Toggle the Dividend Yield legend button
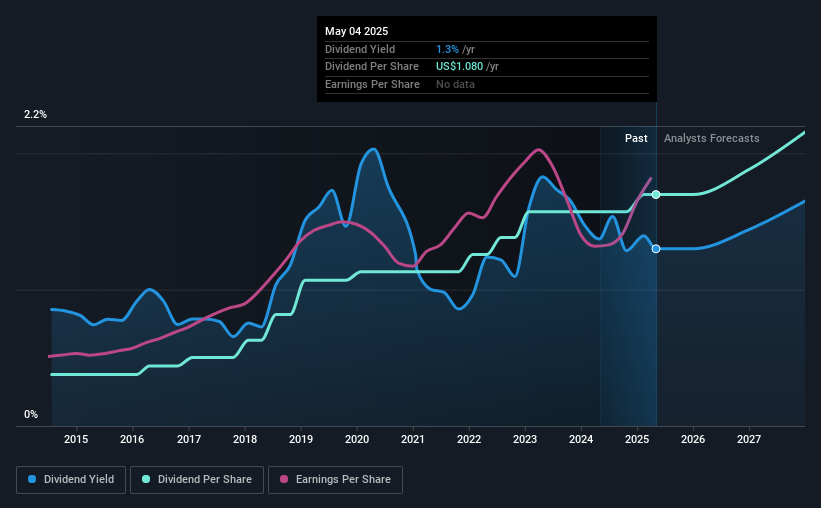 [x=71, y=480]
